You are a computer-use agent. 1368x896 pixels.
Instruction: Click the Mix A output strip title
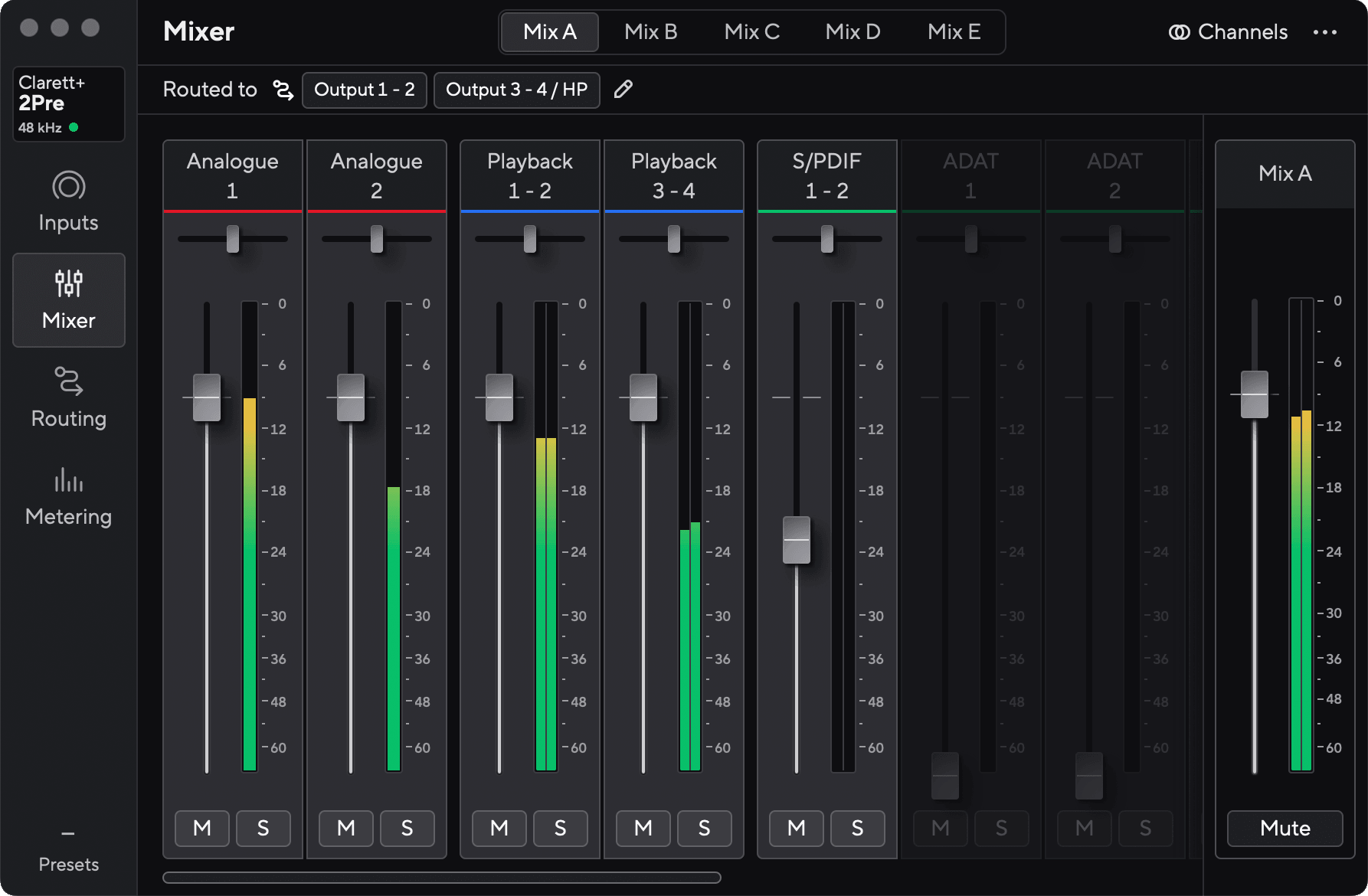click(1285, 174)
